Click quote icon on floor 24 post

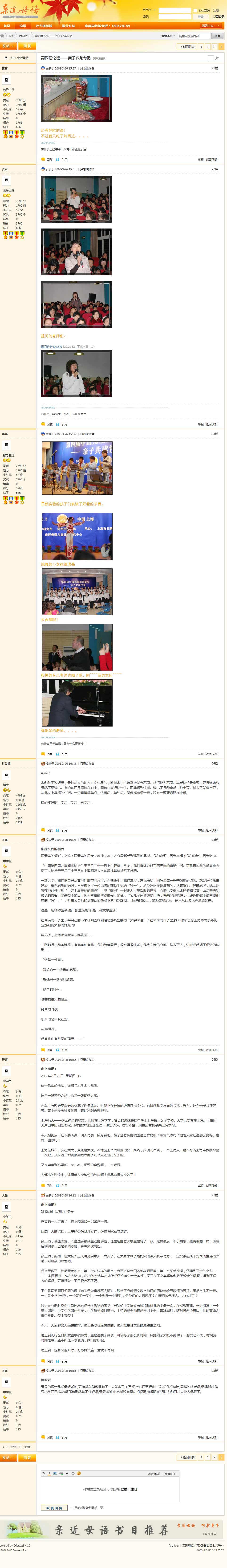pos(58,830)
